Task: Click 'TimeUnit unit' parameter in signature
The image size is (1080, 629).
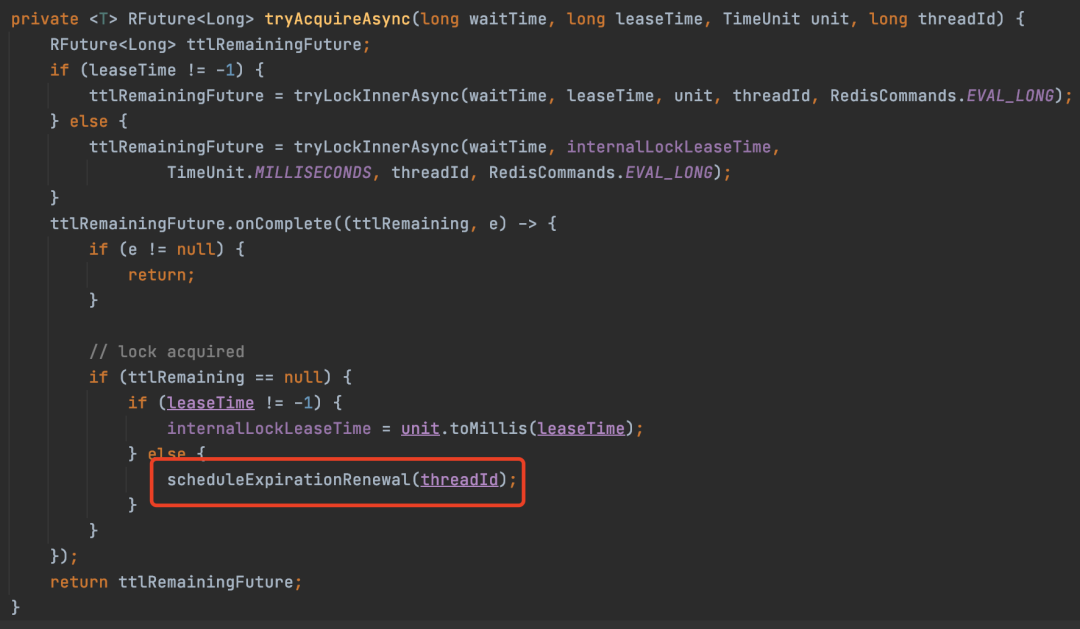Action: (785, 19)
